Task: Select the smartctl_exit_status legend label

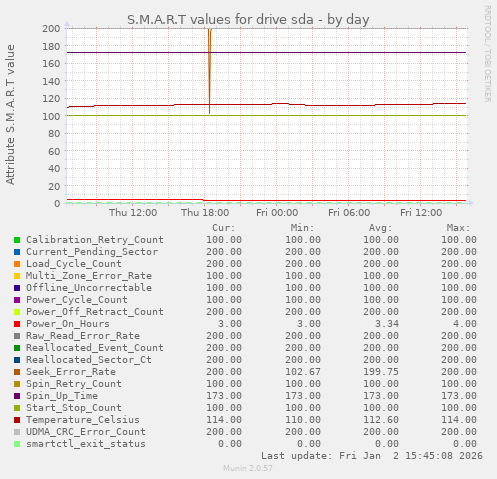Action: pyautogui.click(x=86, y=444)
